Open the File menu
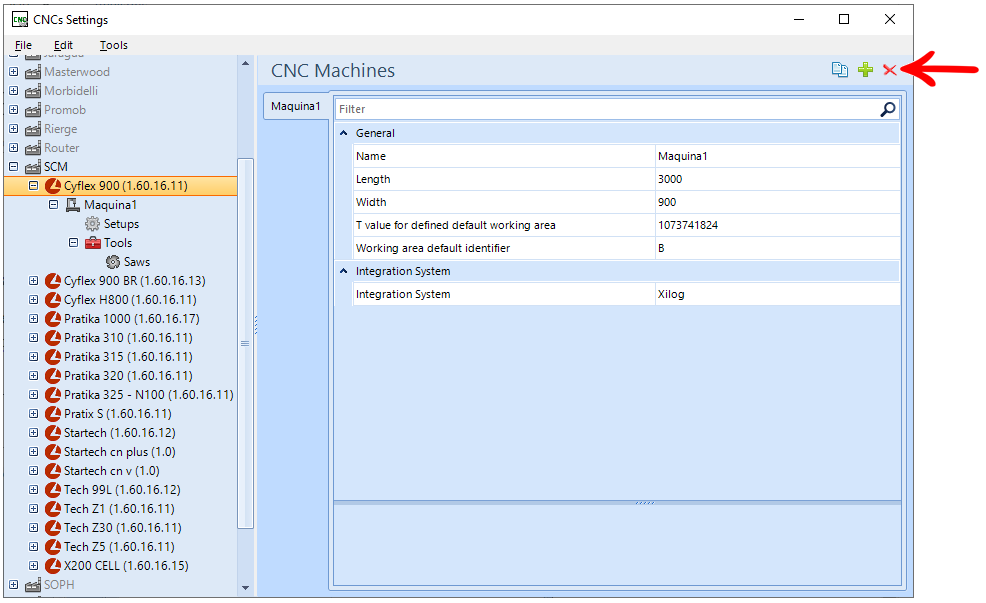 (23, 45)
